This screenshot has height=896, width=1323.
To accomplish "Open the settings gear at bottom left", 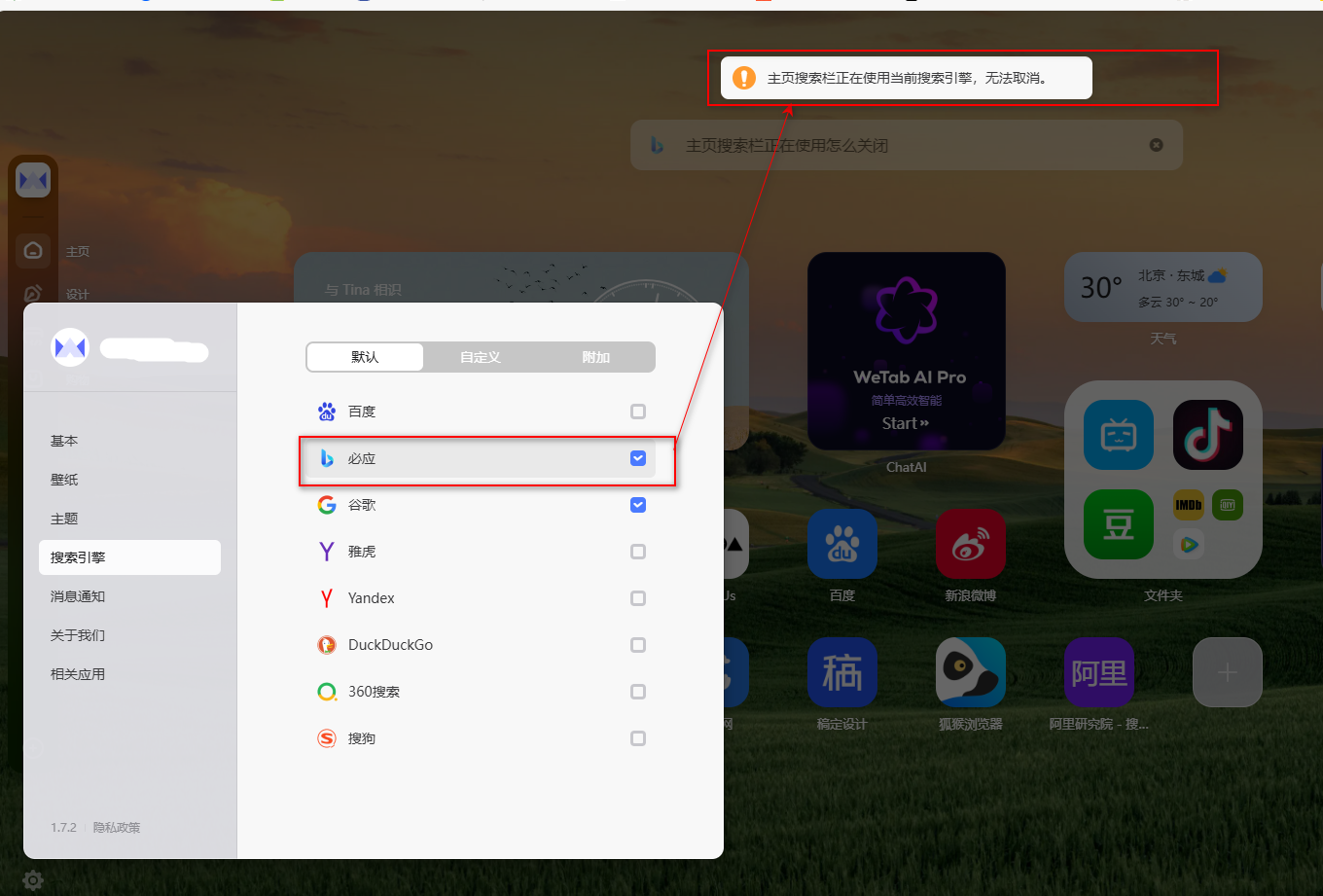I will coord(33,880).
